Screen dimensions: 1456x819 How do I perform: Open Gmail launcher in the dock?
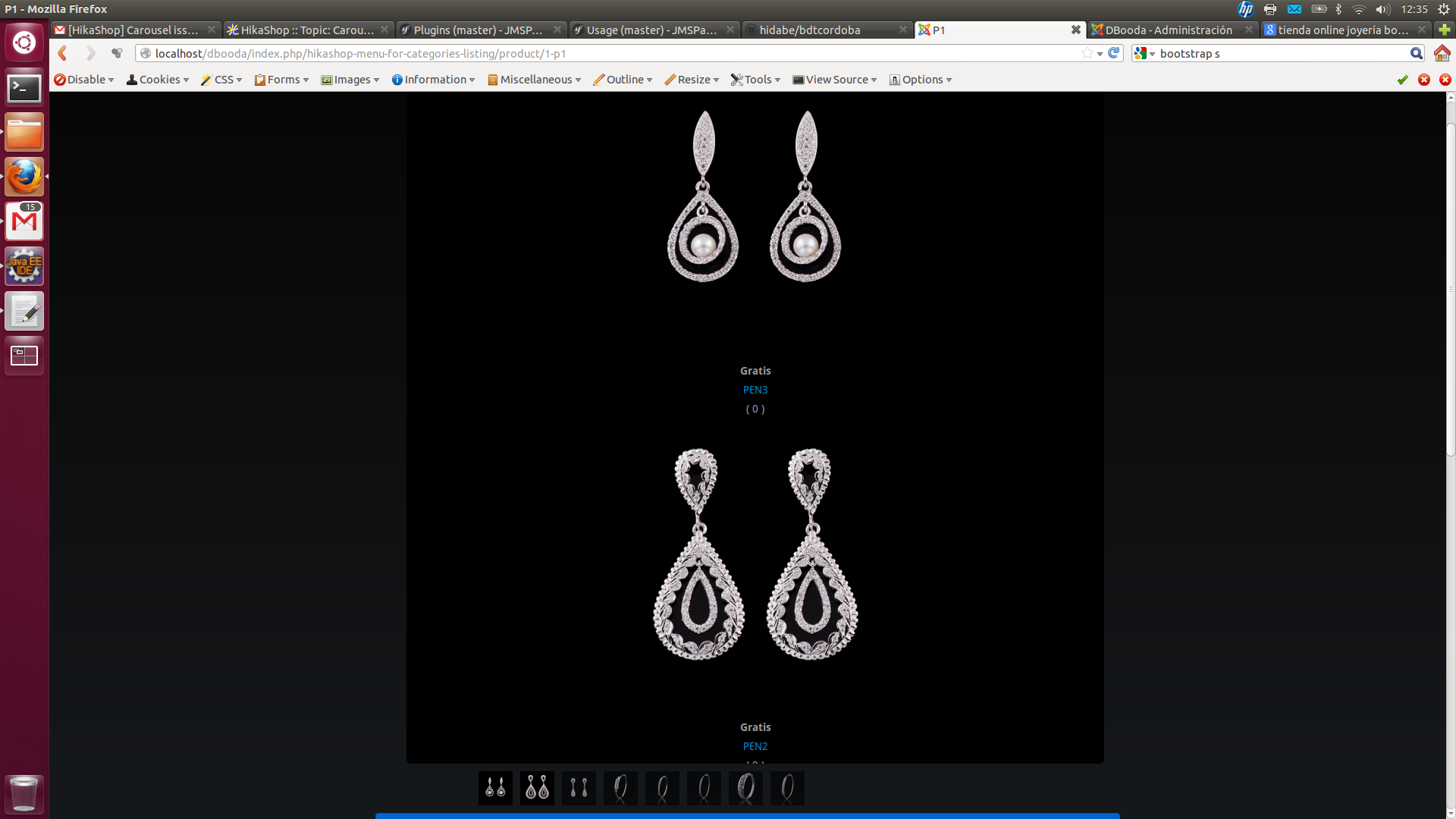click(24, 221)
